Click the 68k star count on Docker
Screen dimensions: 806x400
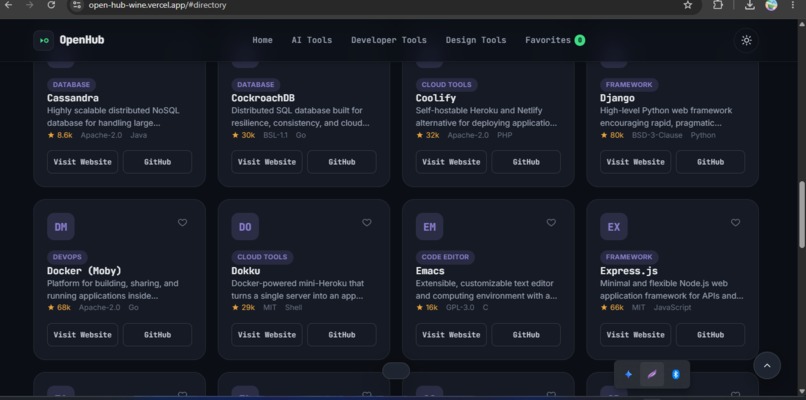[x=59, y=307]
